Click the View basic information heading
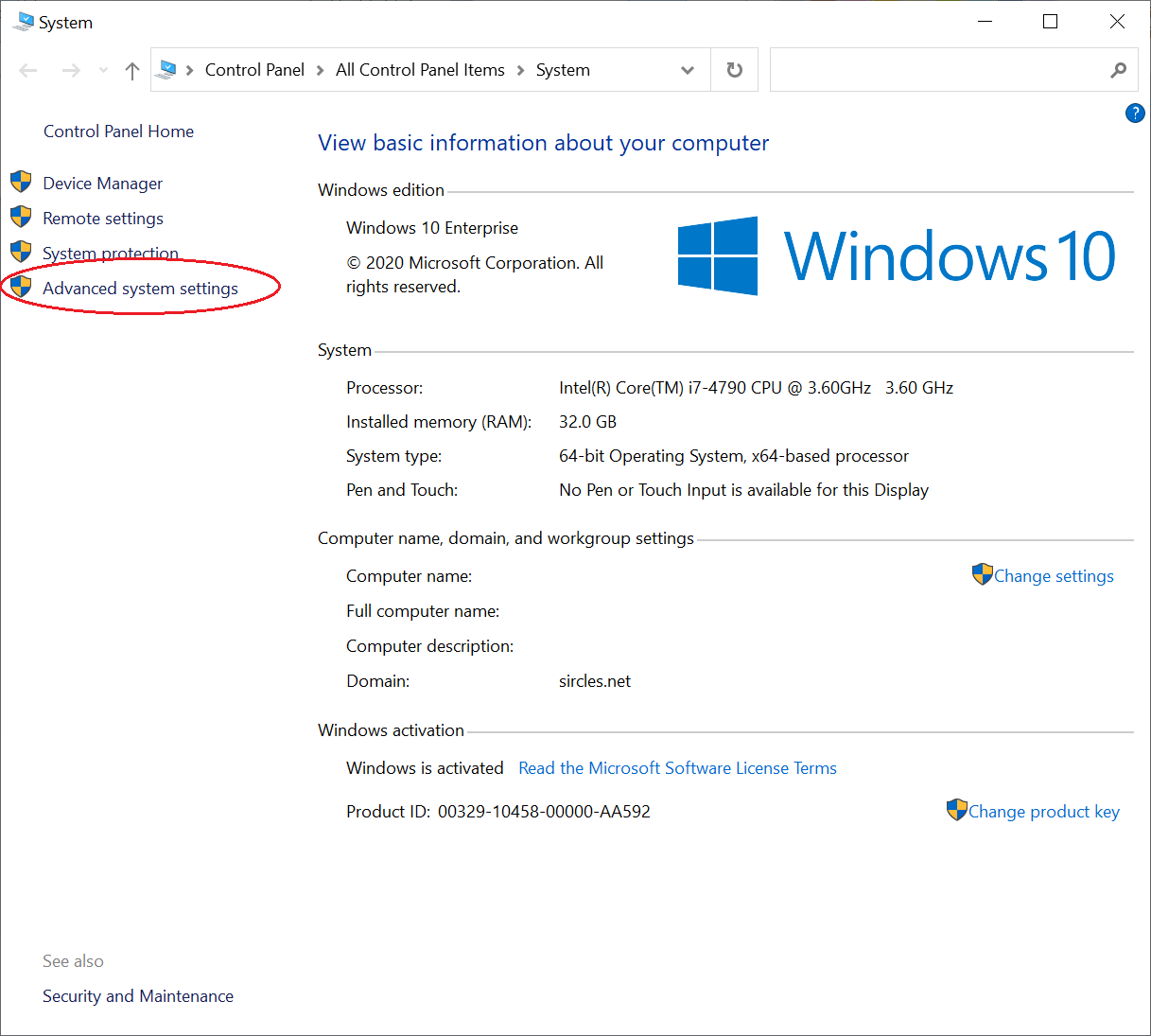The width and height of the screenshot is (1151, 1036). tap(544, 143)
